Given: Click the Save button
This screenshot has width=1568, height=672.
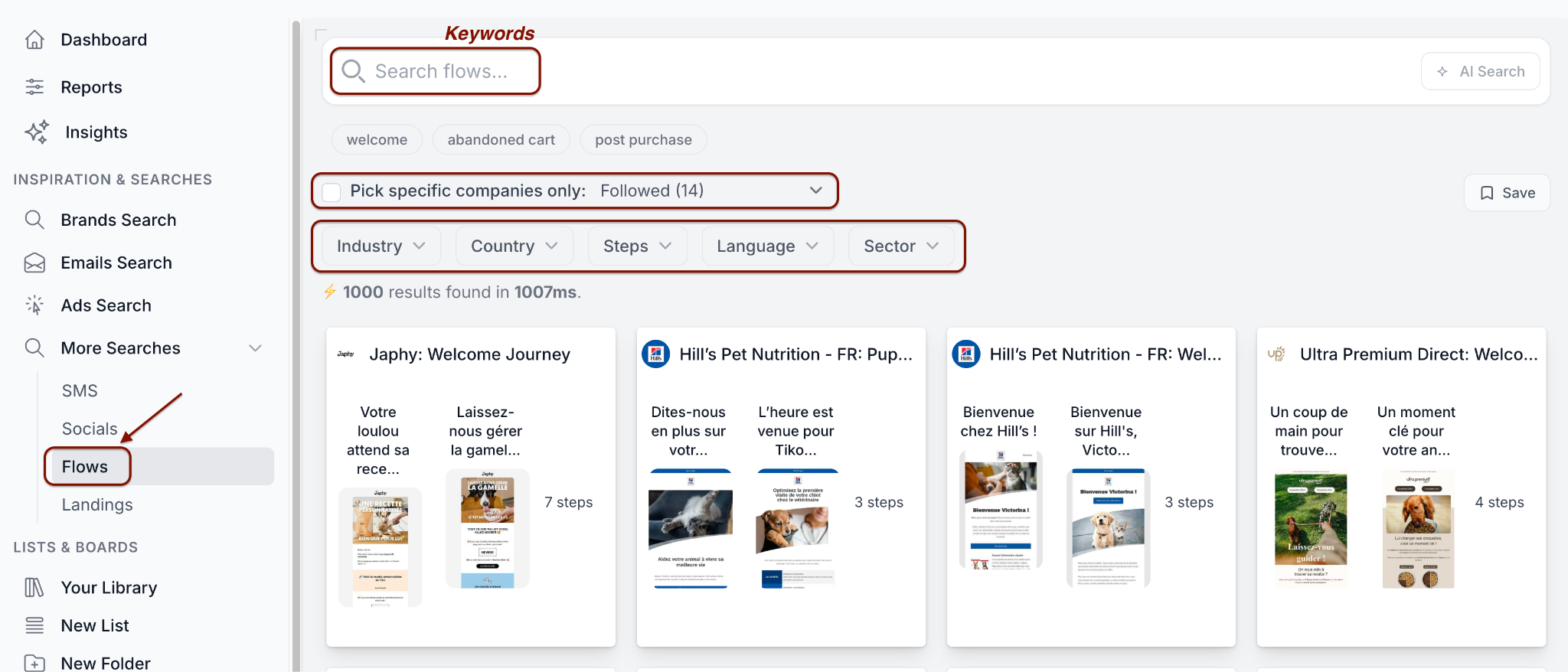Looking at the screenshot, I should pos(1507,193).
